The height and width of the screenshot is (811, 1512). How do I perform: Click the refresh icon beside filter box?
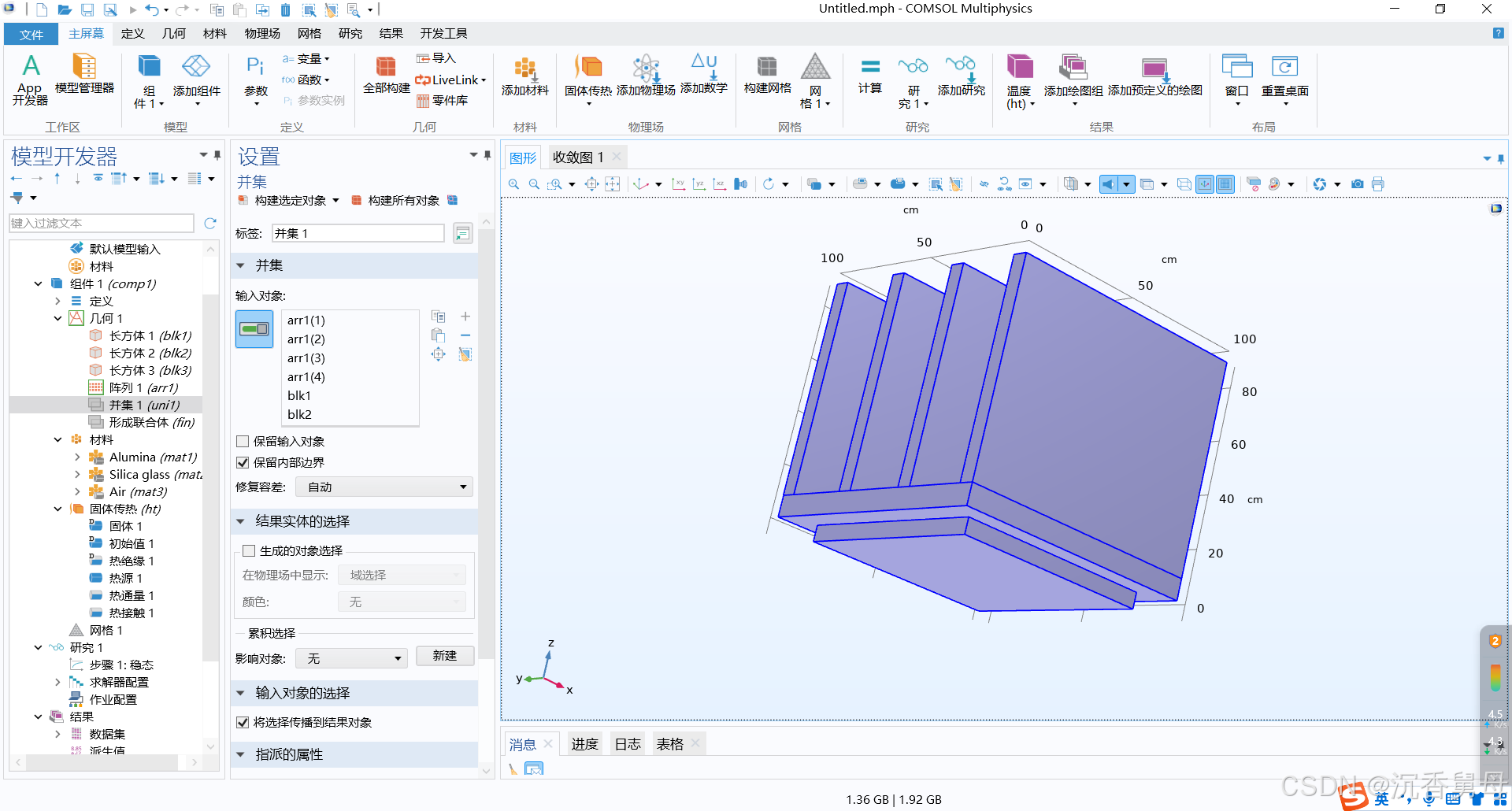point(210,224)
